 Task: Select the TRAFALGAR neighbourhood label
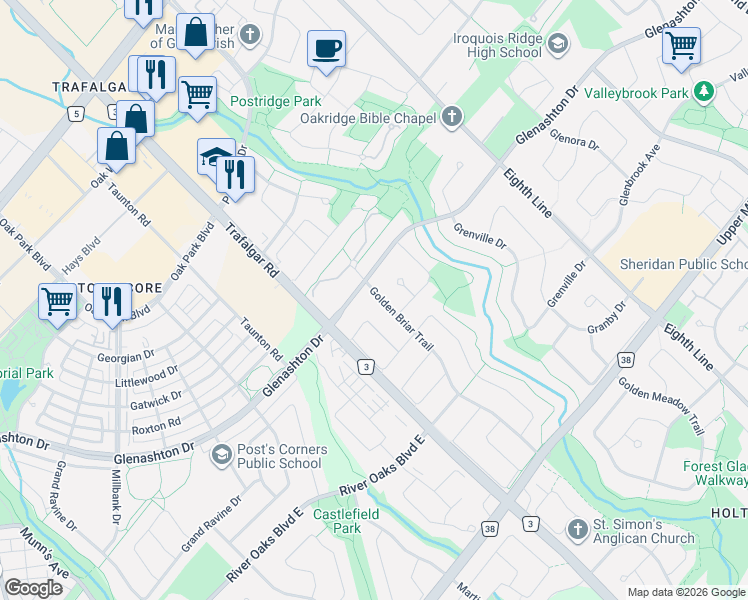click(x=89, y=87)
